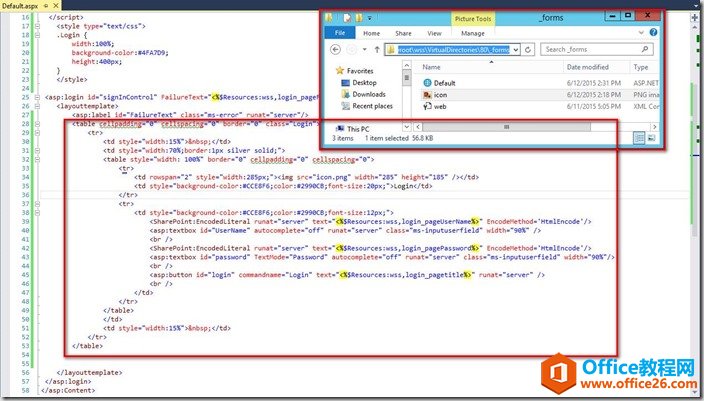Viewport: 704px width, 401px height.
Task: Open the recent locations dropdown arrow
Action: pyautogui.click(x=365, y=49)
